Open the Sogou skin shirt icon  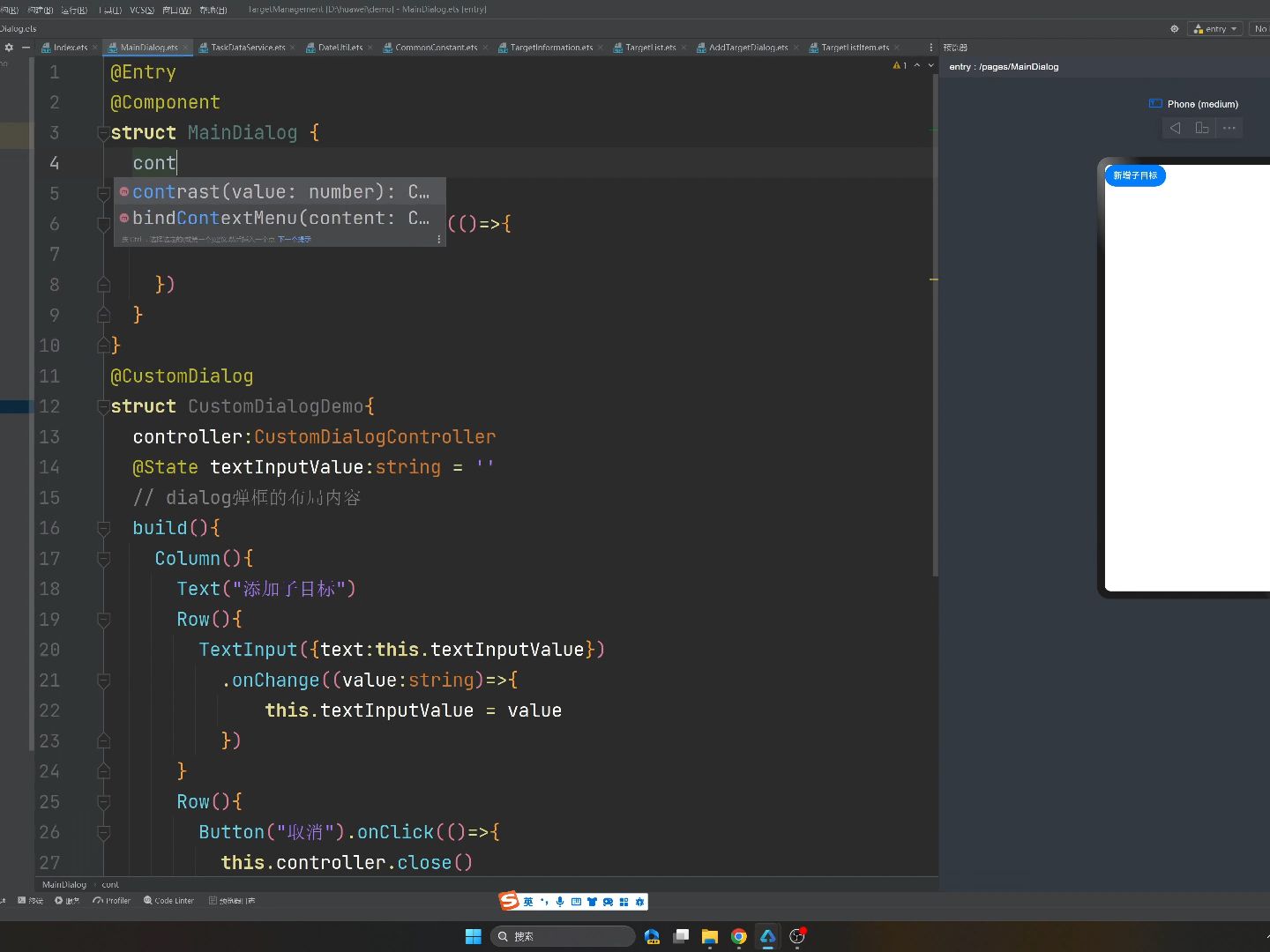coord(592,902)
